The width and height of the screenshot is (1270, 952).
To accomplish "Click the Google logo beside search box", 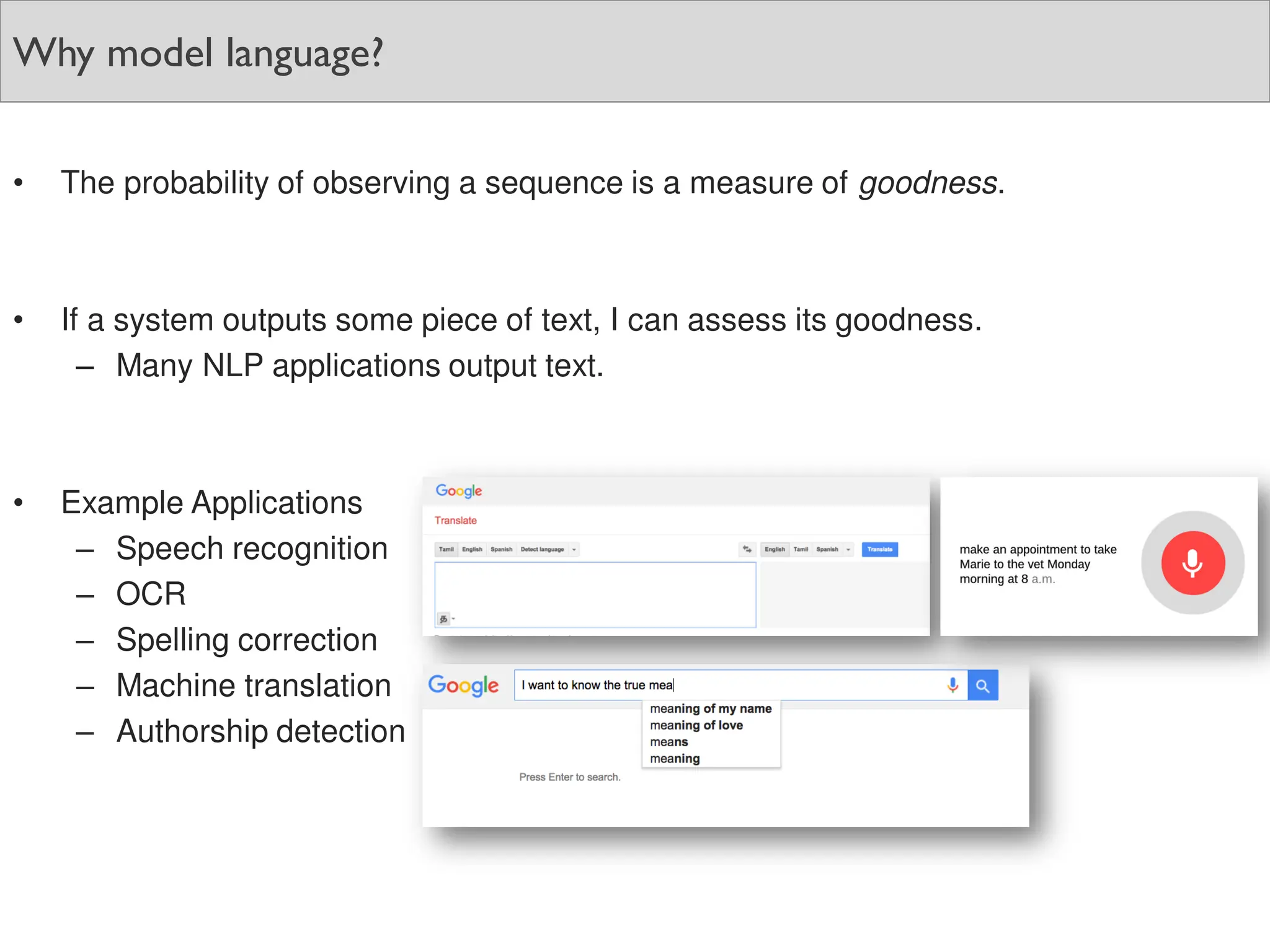I will coord(463,685).
